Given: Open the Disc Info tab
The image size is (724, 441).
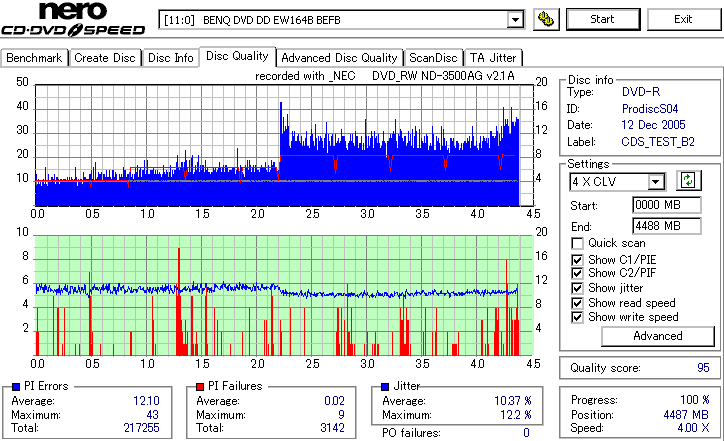Looking at the screenshot, I should (x=170, y=58).
